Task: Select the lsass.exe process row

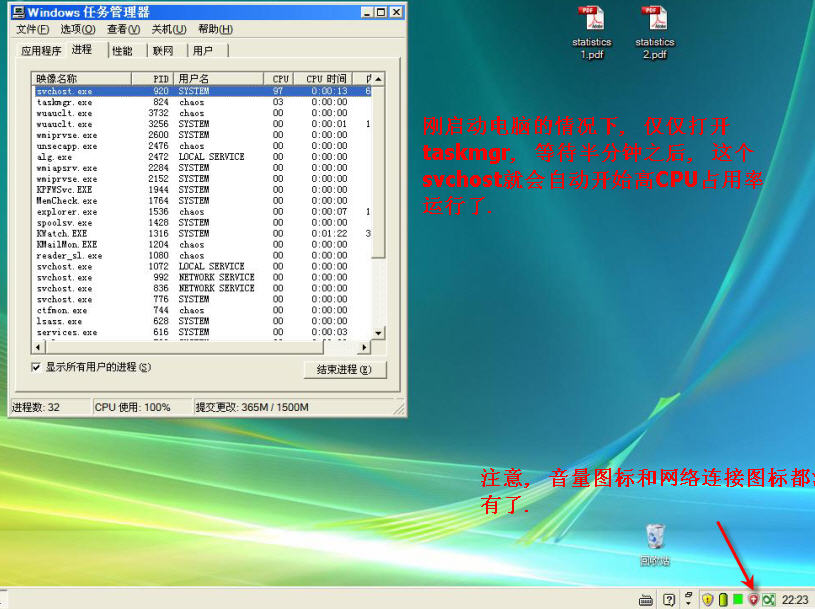Action: 202,321
